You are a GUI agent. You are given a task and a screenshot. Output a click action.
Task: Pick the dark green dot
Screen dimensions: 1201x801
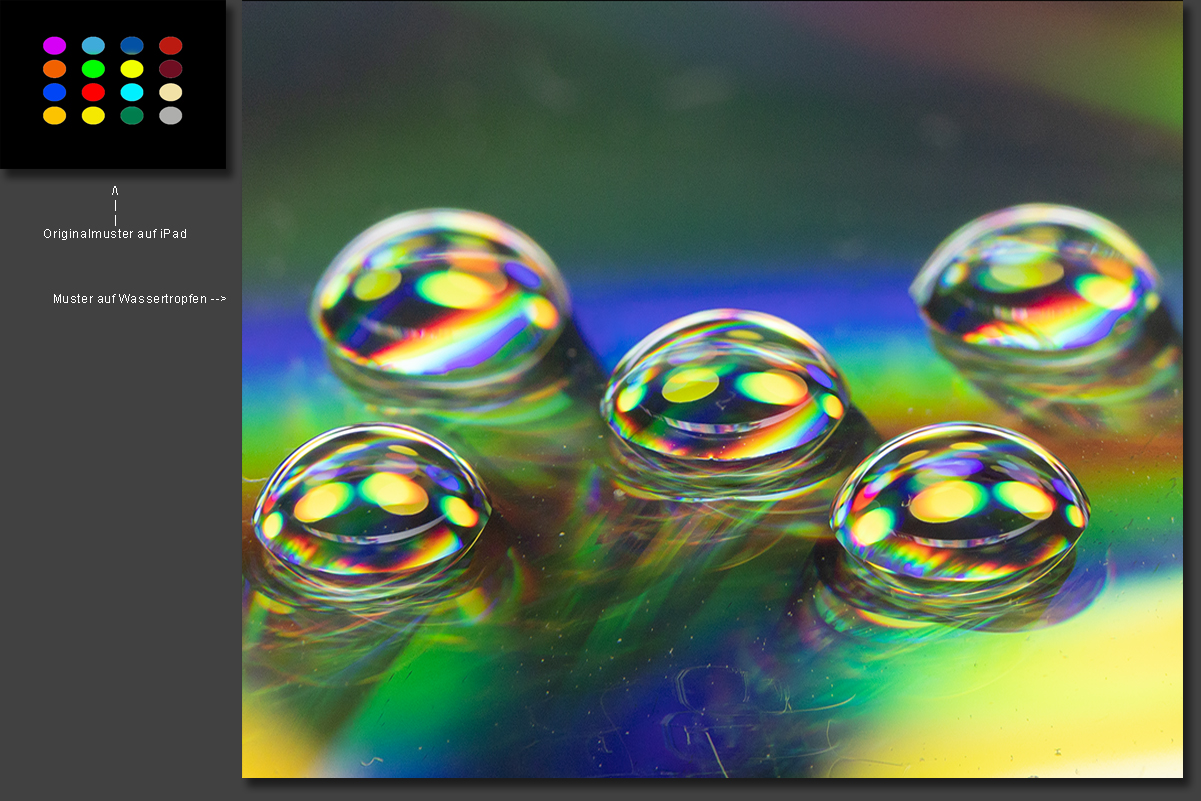[x=132, y=115]
